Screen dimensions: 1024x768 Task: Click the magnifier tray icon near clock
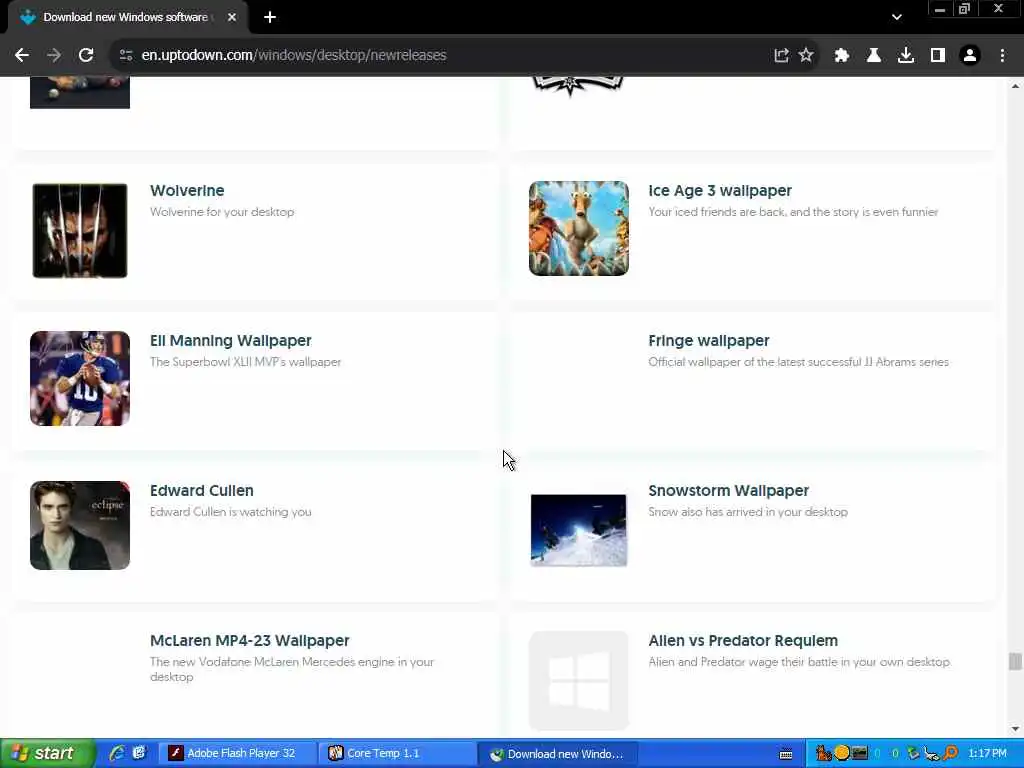(952, 754)
